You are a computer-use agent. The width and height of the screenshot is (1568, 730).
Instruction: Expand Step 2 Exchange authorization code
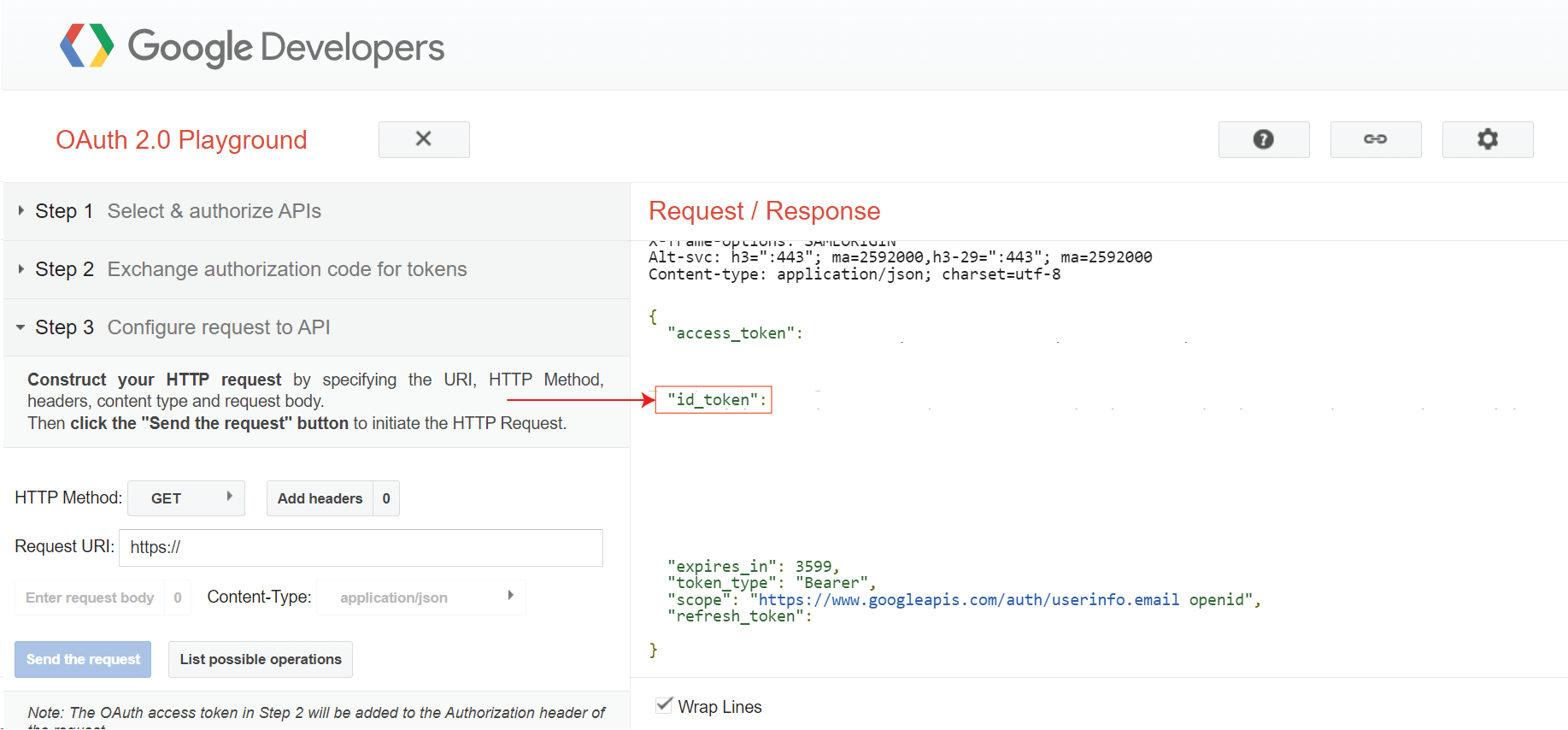click(316, 269)
